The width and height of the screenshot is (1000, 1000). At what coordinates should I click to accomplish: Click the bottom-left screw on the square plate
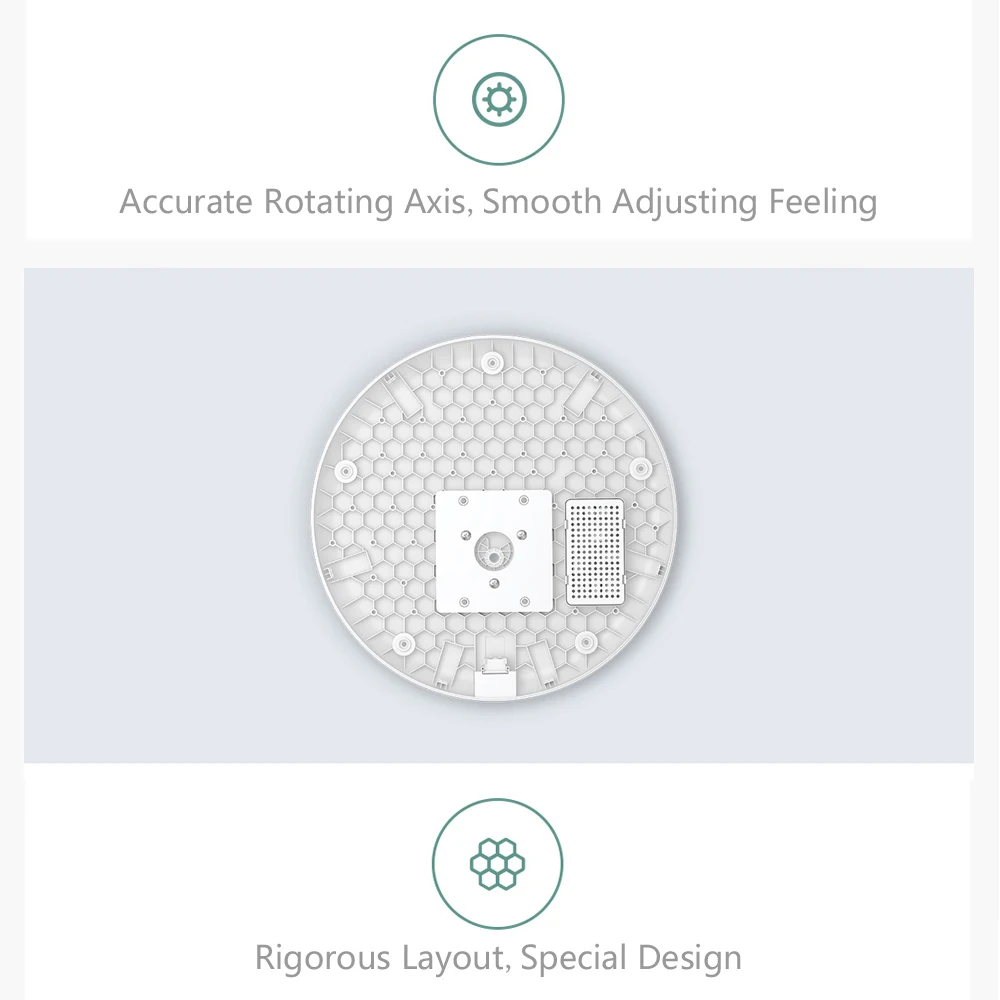tap(464, 602)
